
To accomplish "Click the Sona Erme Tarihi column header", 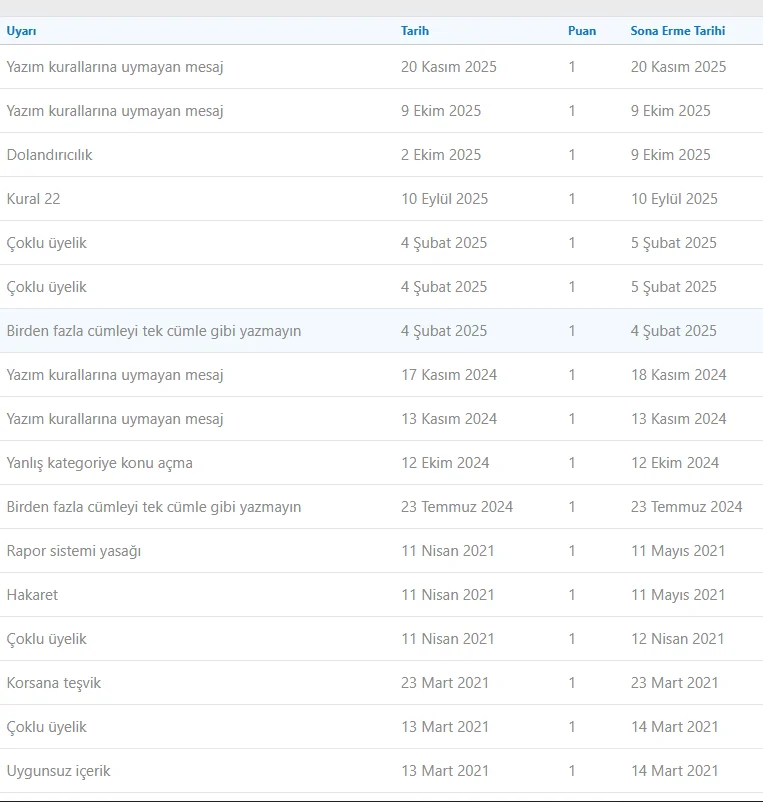I will coord(678,31).
